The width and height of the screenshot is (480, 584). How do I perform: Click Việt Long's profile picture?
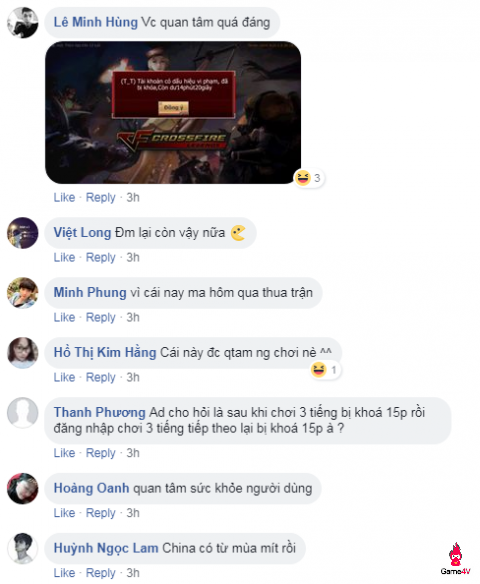tap(23, 233)
